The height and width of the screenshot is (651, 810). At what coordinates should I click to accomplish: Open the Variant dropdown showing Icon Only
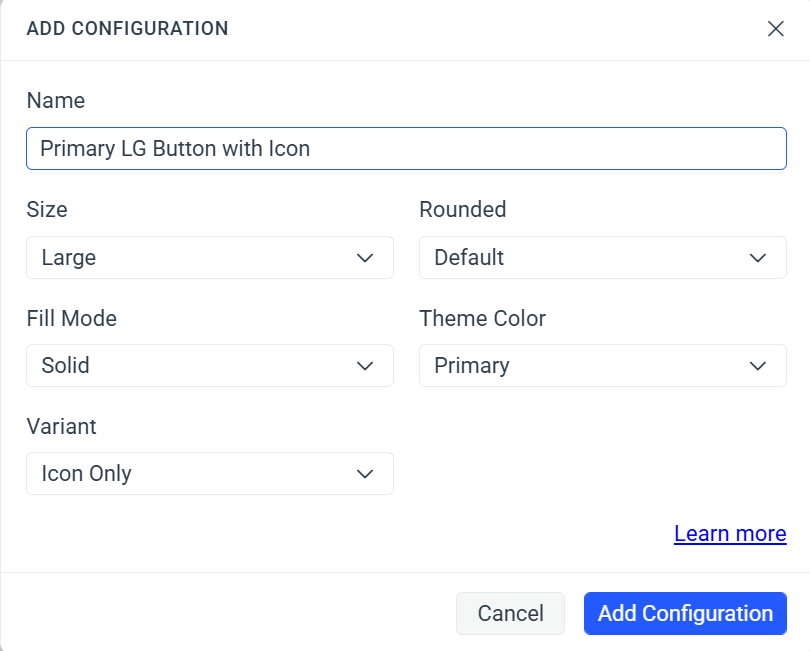210,473
